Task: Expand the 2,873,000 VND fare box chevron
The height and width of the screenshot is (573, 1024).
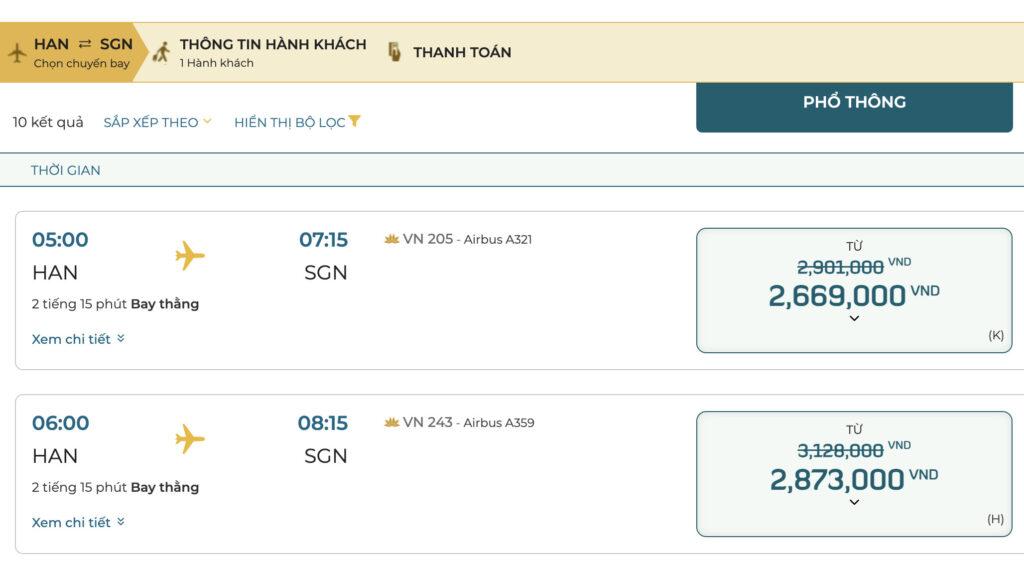Action: [854, 502]
